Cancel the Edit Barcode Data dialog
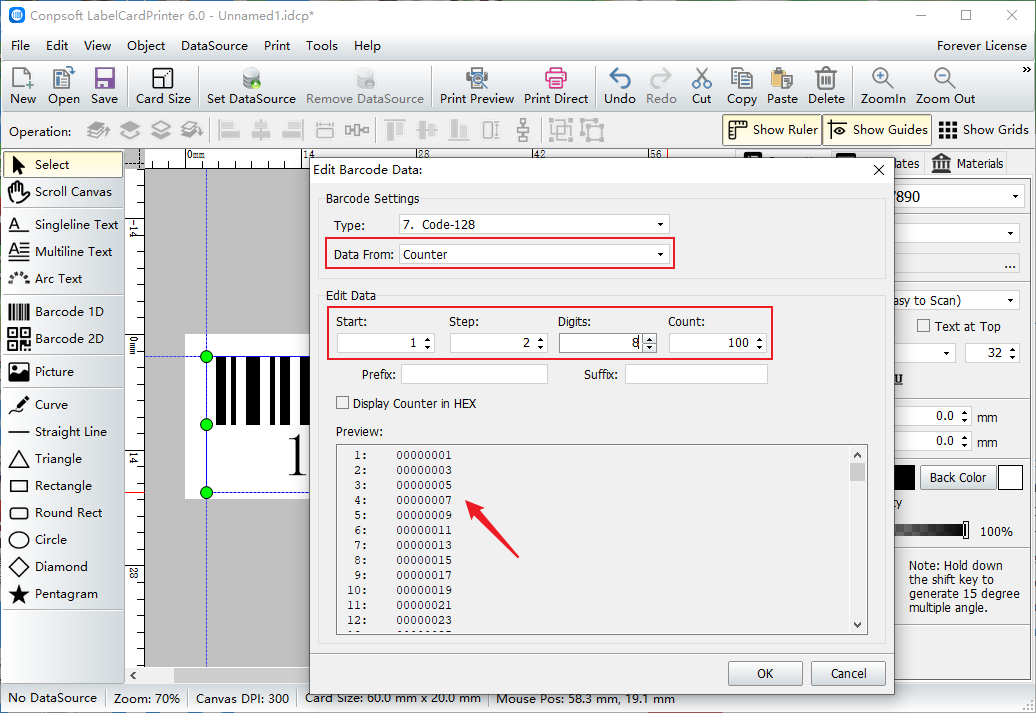Screen dimensions: 1036x713 (x=848, y=673)
